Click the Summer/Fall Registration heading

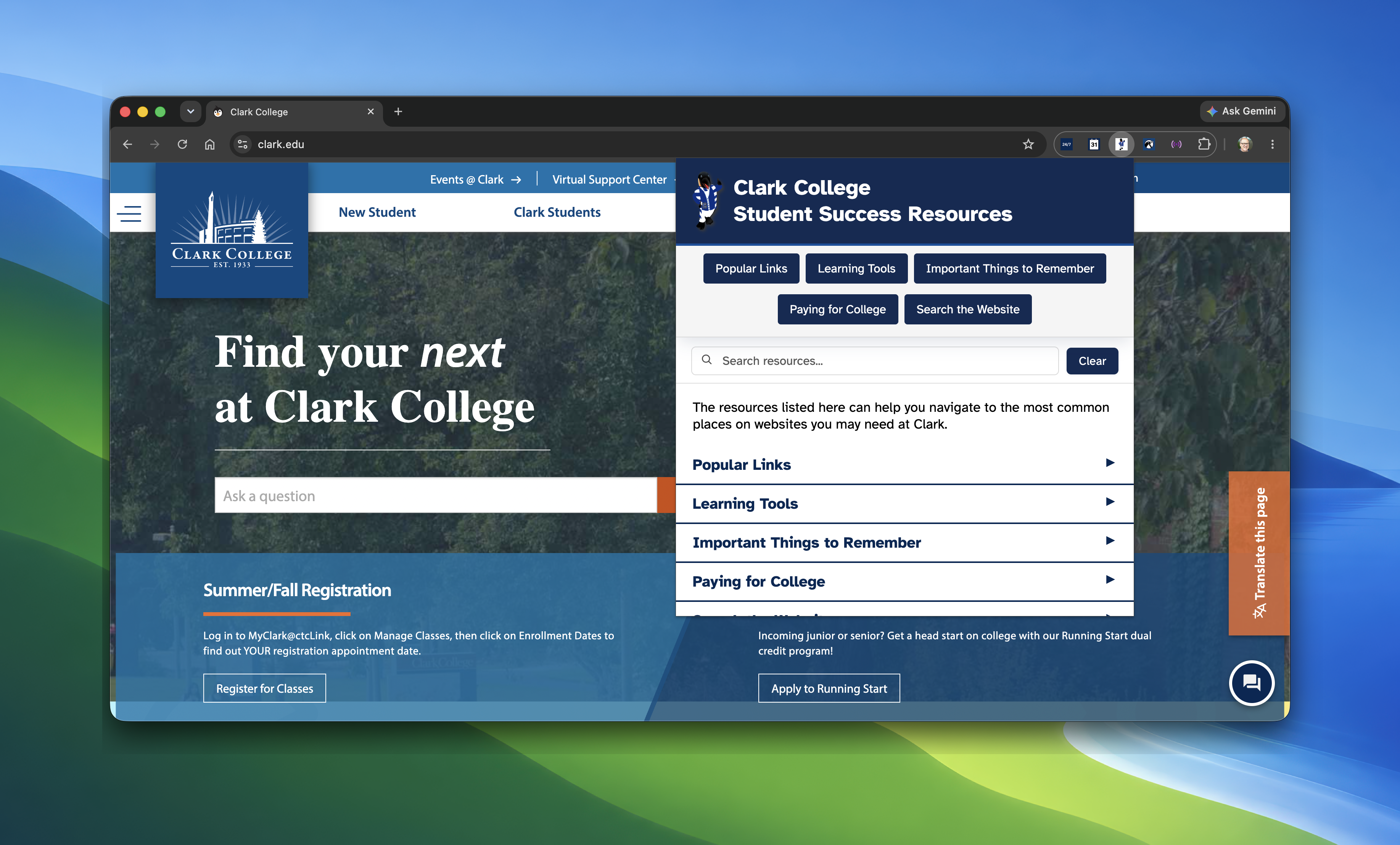pos(297,590)
